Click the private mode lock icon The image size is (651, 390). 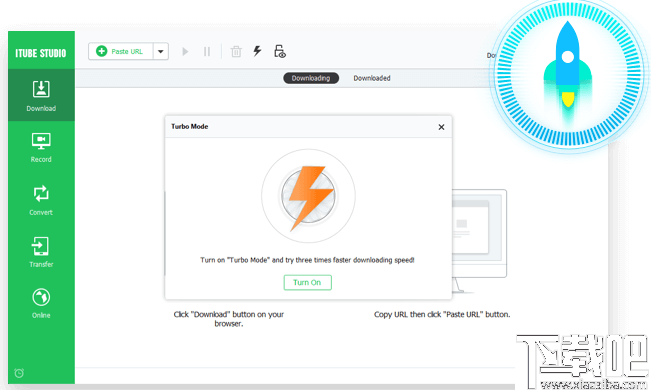pos(280,51)
